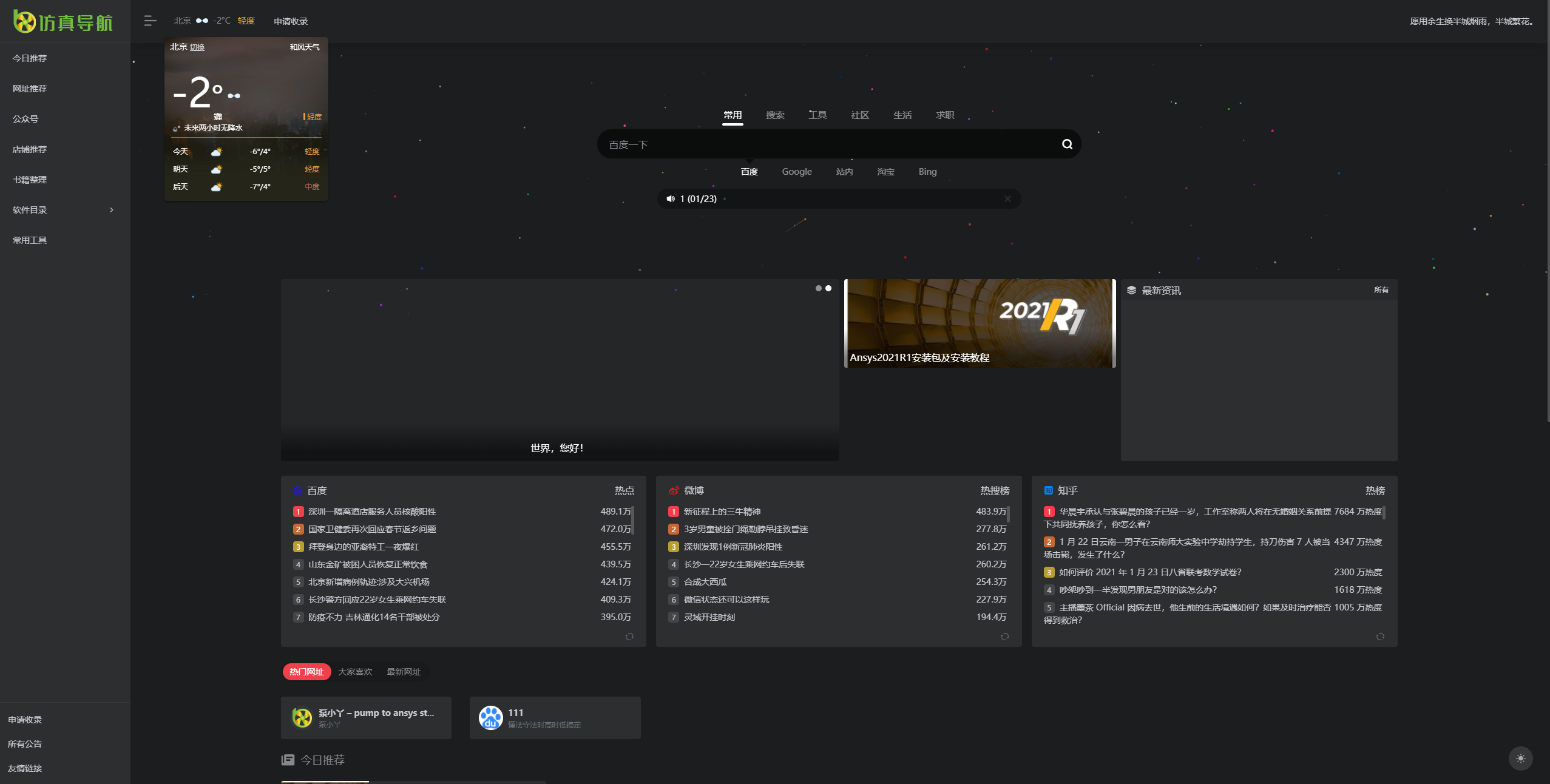Refresh the 微博 hot search list

tap(1005, 637)
